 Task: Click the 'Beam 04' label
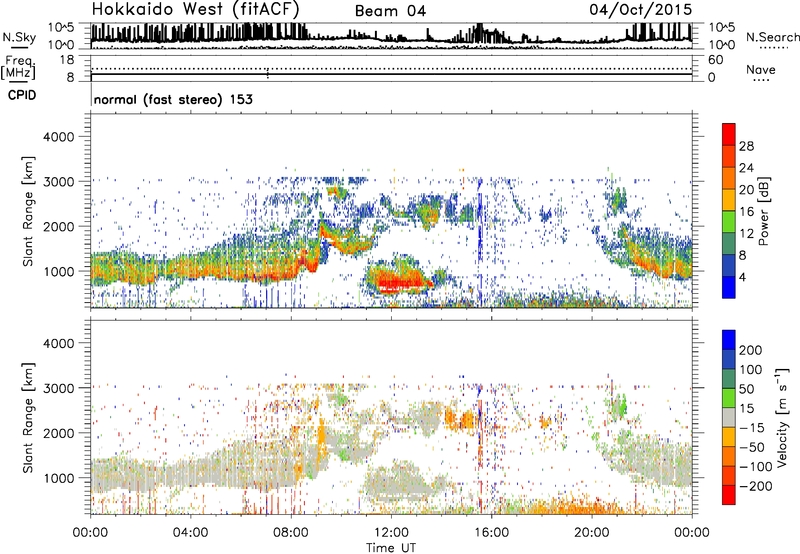tap(390, 11)
